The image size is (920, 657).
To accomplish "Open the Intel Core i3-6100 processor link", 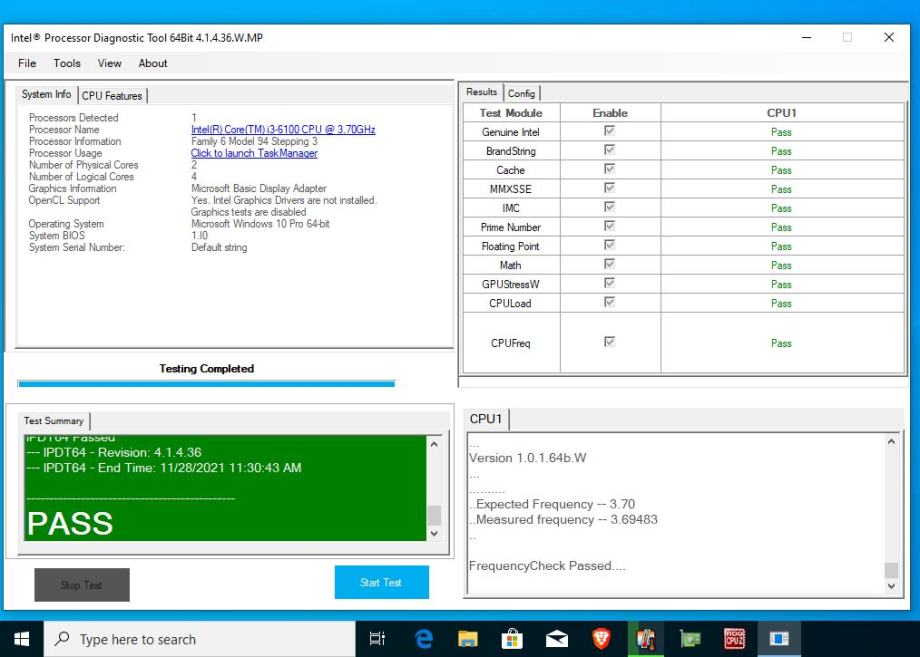I will point(283,130).
